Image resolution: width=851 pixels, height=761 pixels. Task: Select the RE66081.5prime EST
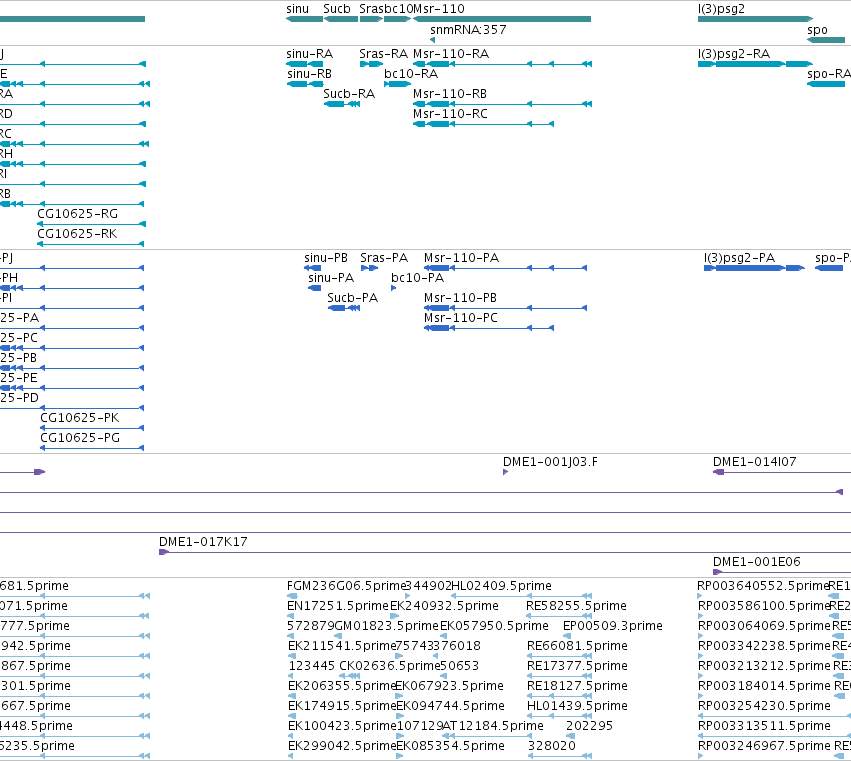tap(559, 657)
